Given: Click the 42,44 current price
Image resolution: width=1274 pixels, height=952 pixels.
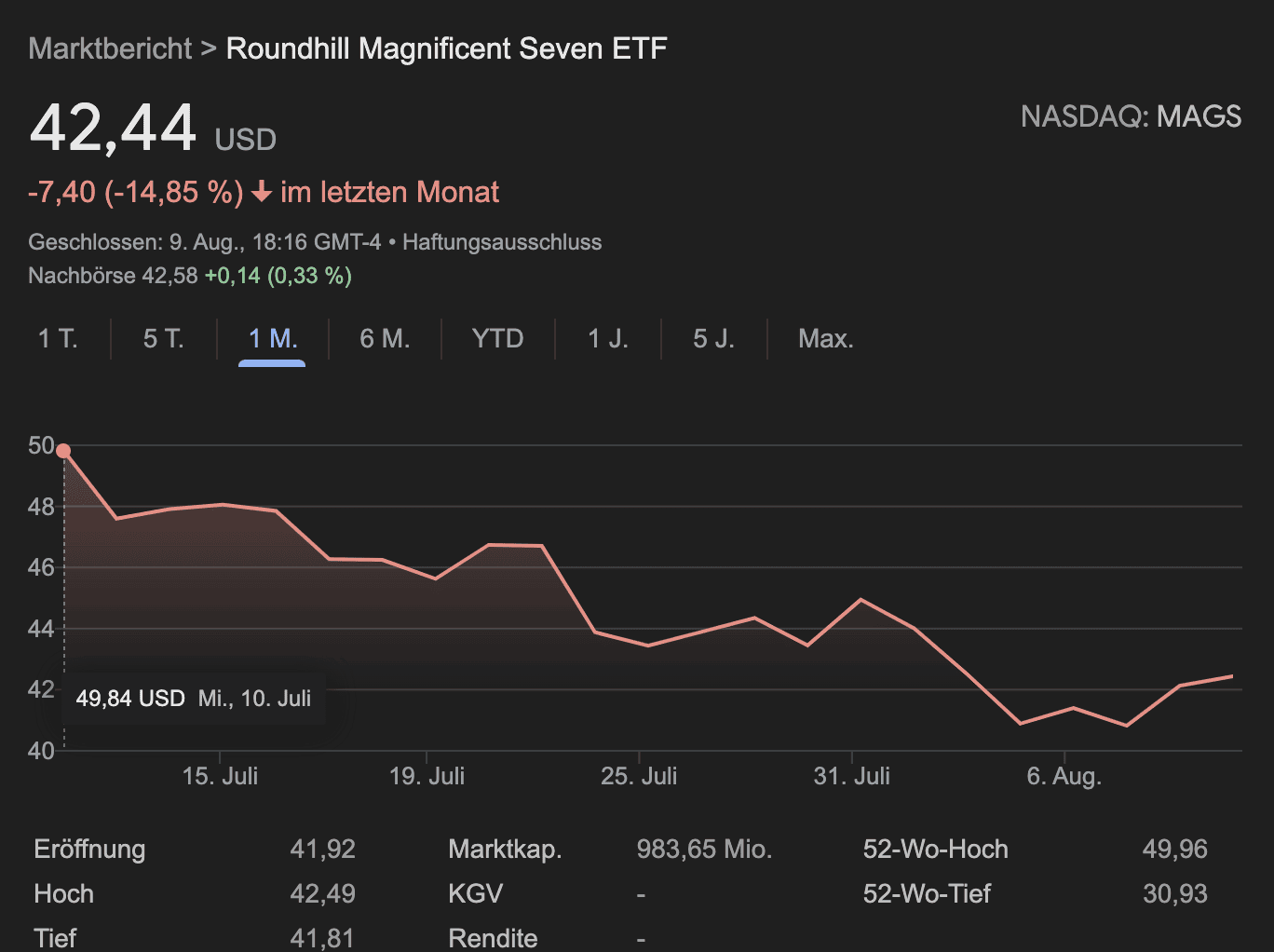Looking at the screenshot, I should click(x=114, y=128).
